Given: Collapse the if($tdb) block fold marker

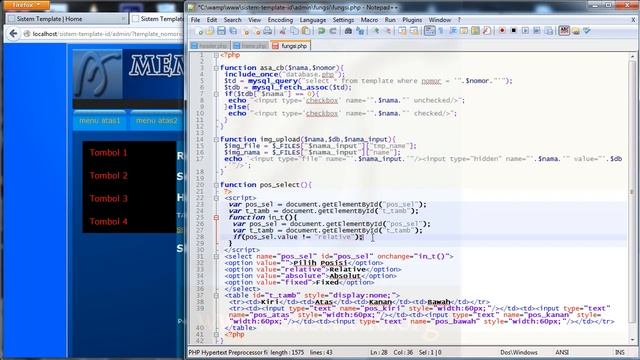Looking at the screenshot, I should click(216, 94).
